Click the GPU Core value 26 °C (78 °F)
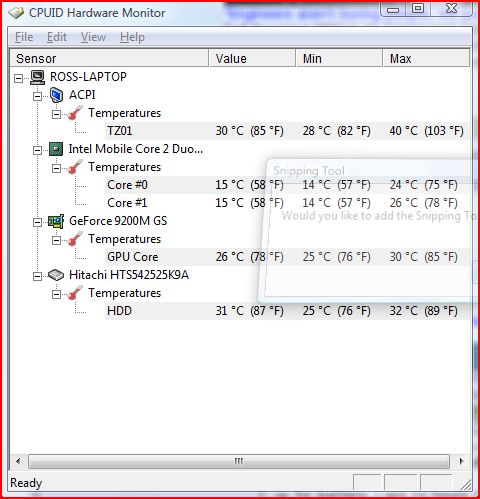Screen dimensions: 480x499 pos(249,257)
